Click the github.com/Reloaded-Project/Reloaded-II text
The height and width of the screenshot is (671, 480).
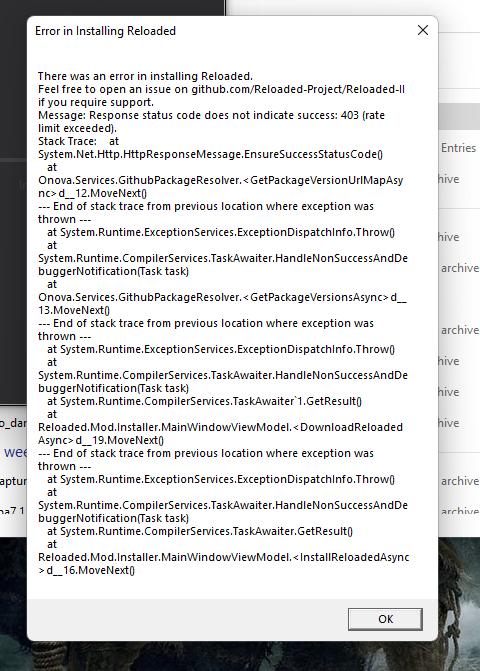coord(298,89)
